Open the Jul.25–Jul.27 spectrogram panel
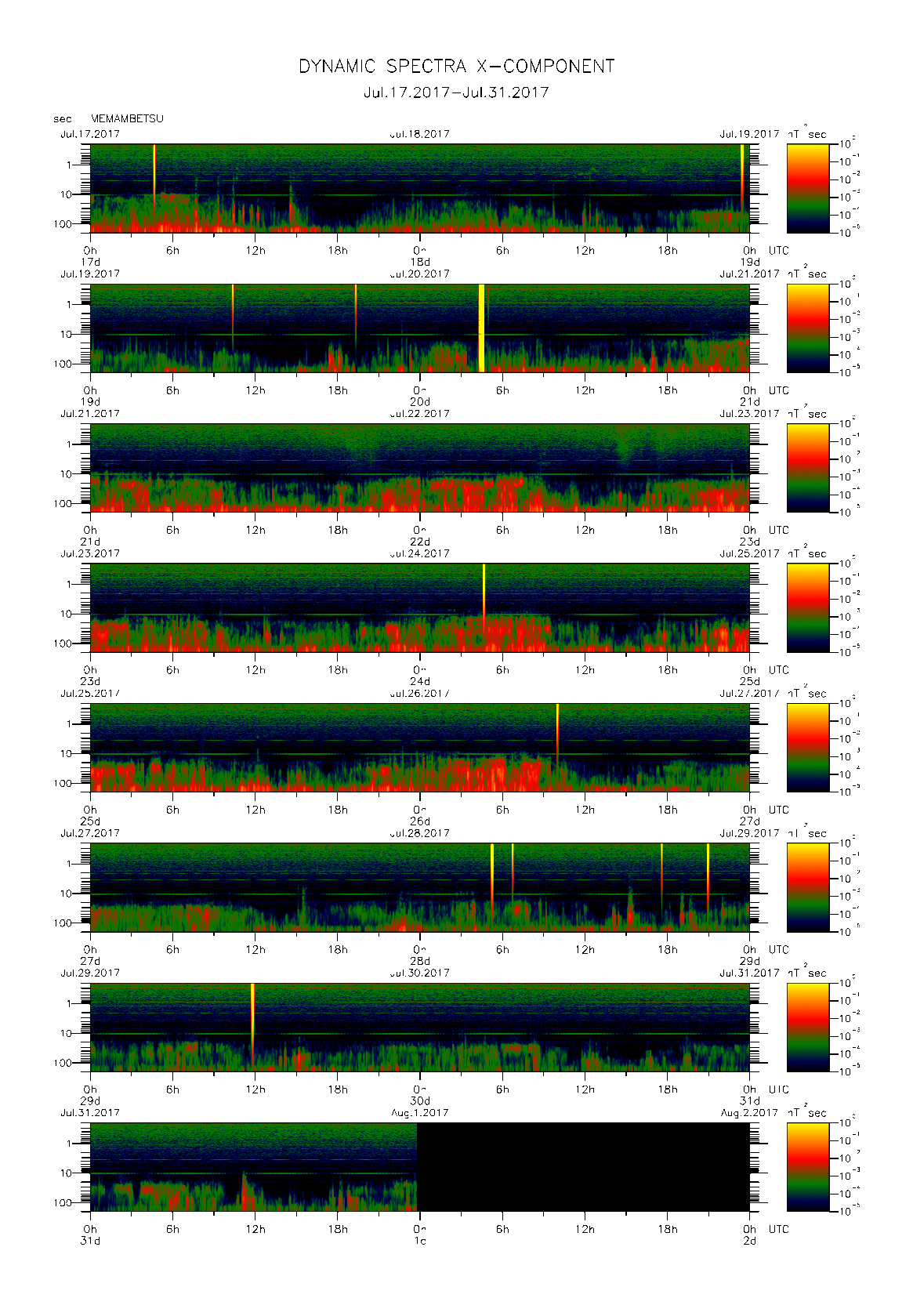This screenshot has width=913, height=1316. click(x=420, y=748)
